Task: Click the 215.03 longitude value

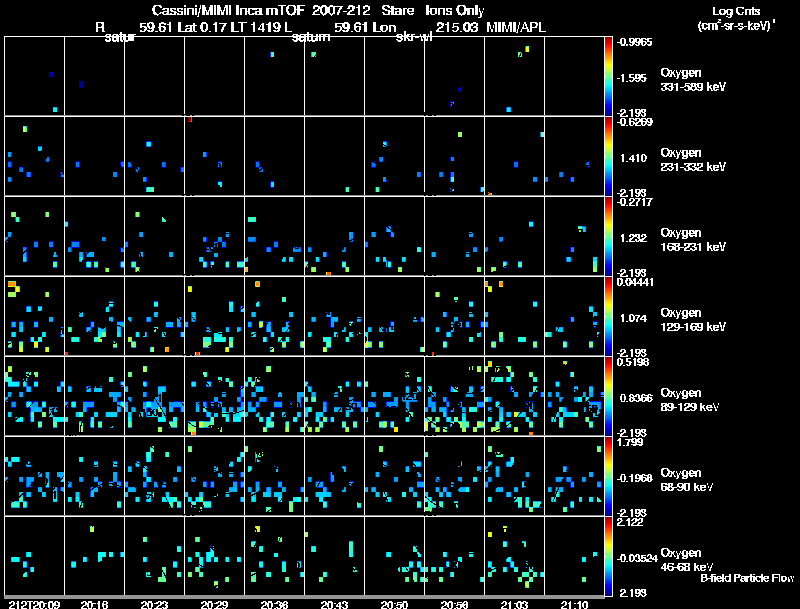Action: point(457,27)
